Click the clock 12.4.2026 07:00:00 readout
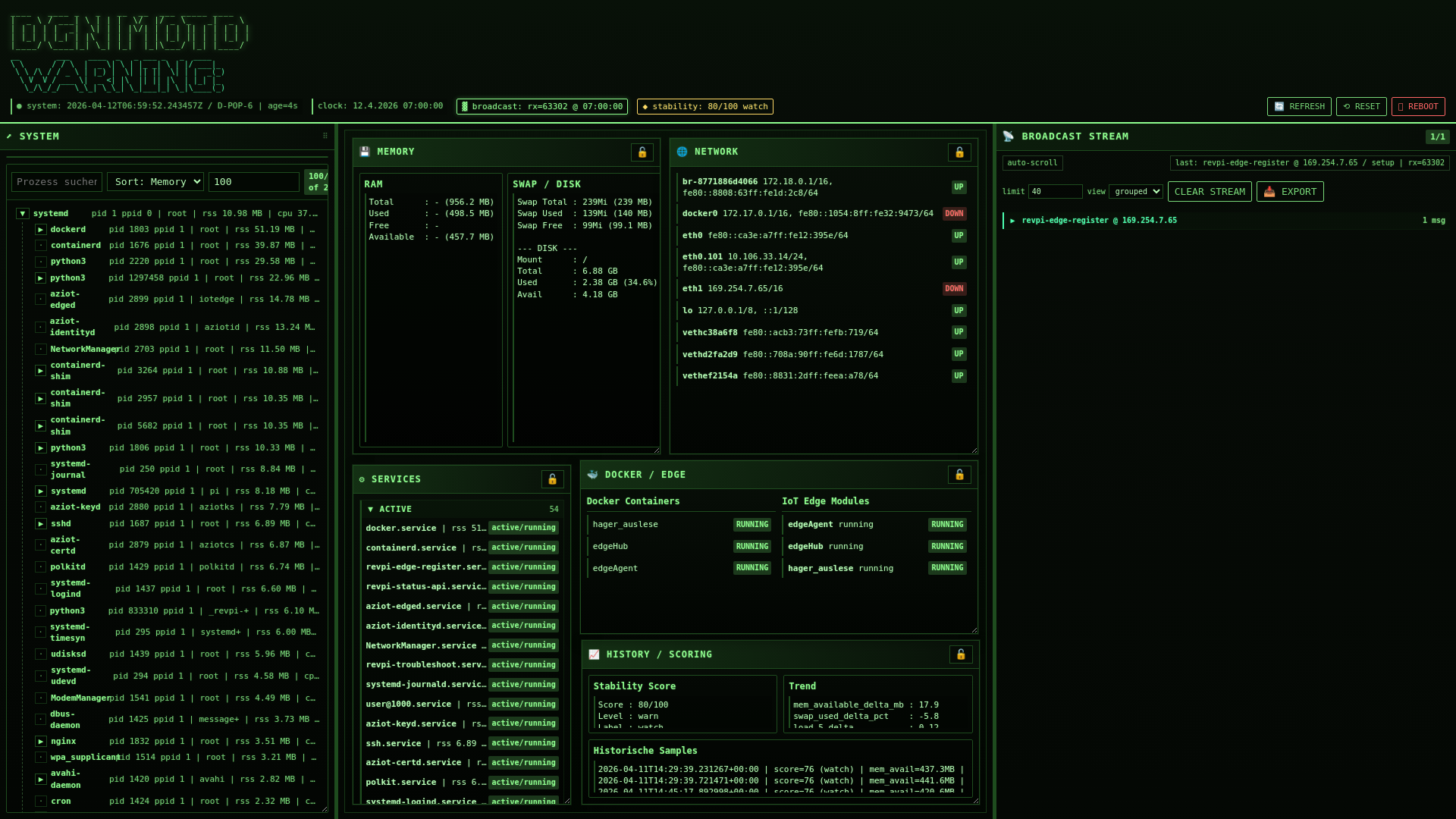The width and height of the screenshot is (1456, 819). (x=380, y=106)
